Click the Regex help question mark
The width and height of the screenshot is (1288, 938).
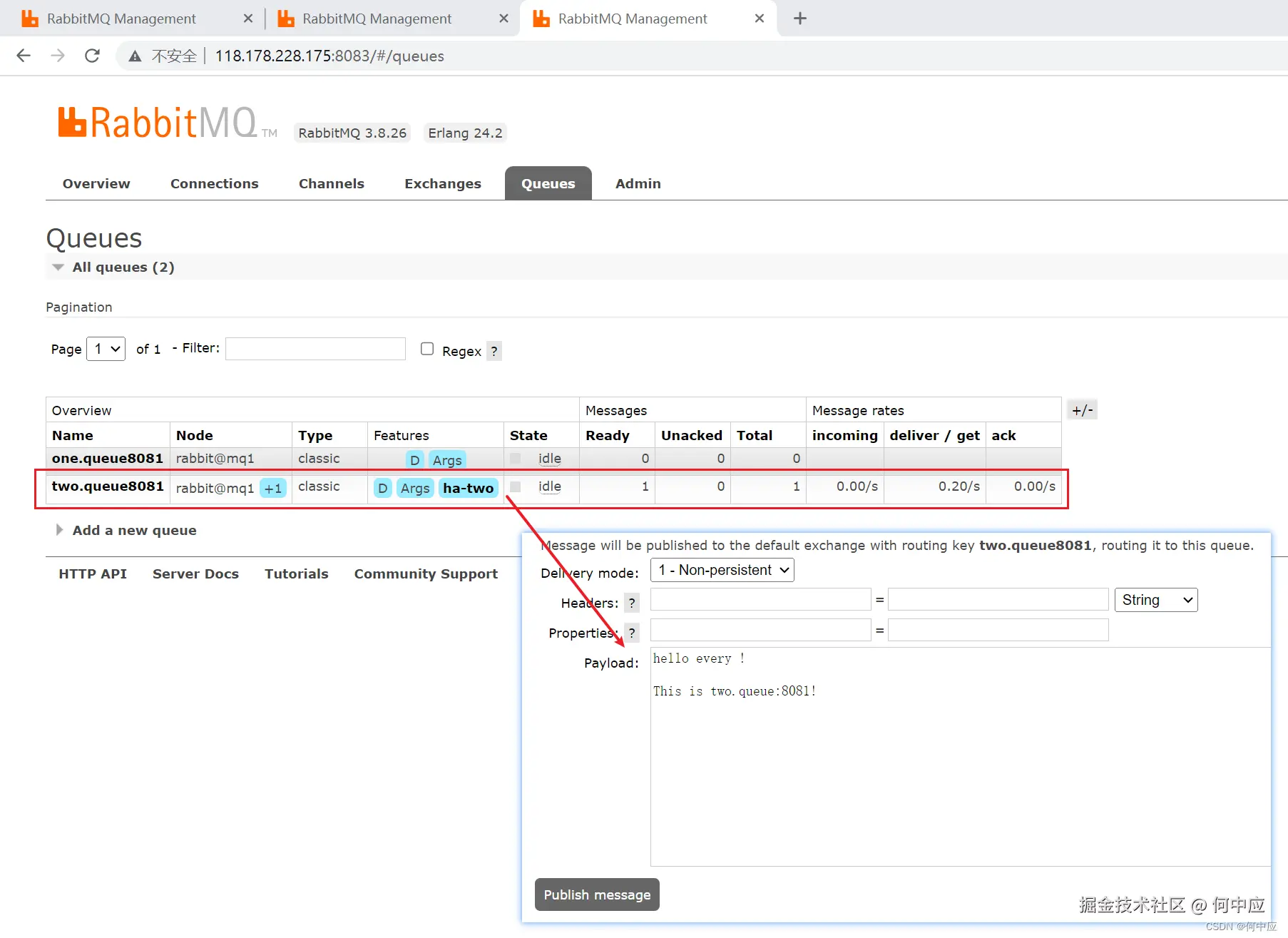click(494, 351)
